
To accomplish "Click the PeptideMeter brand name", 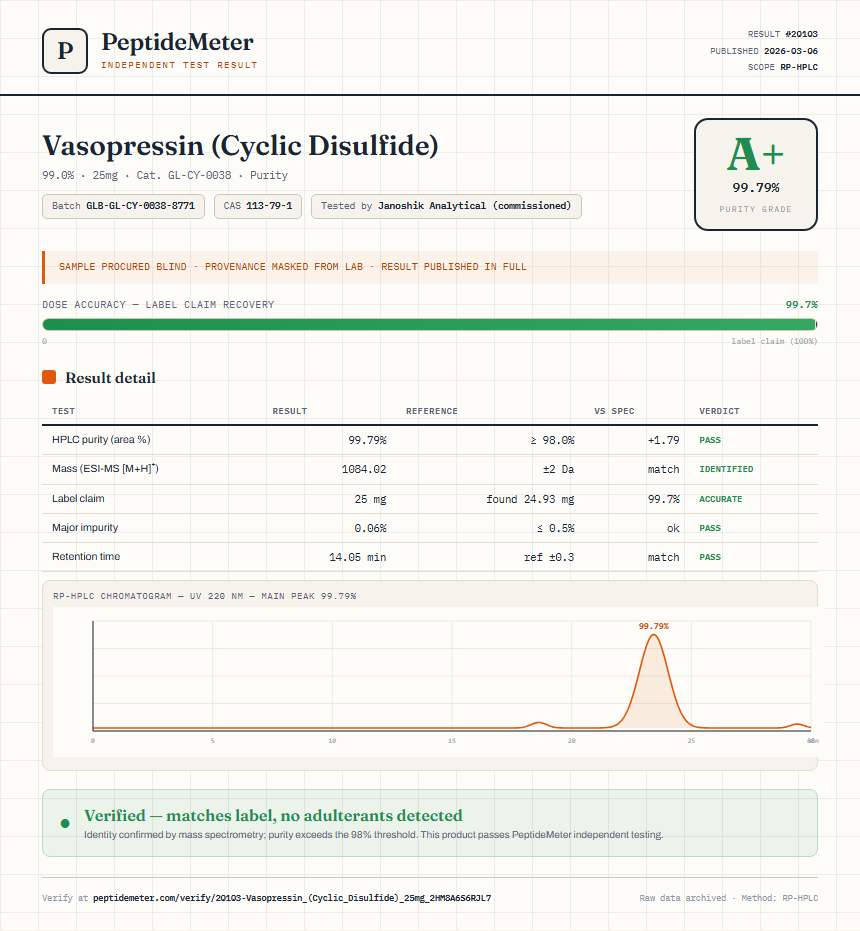I will (178, 43).
